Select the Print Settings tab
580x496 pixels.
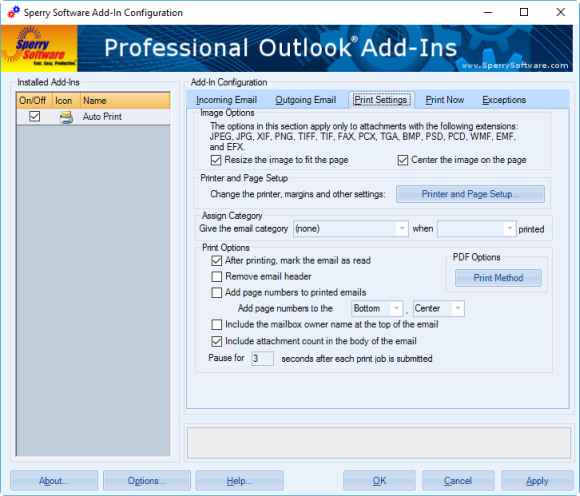(381, 100)
